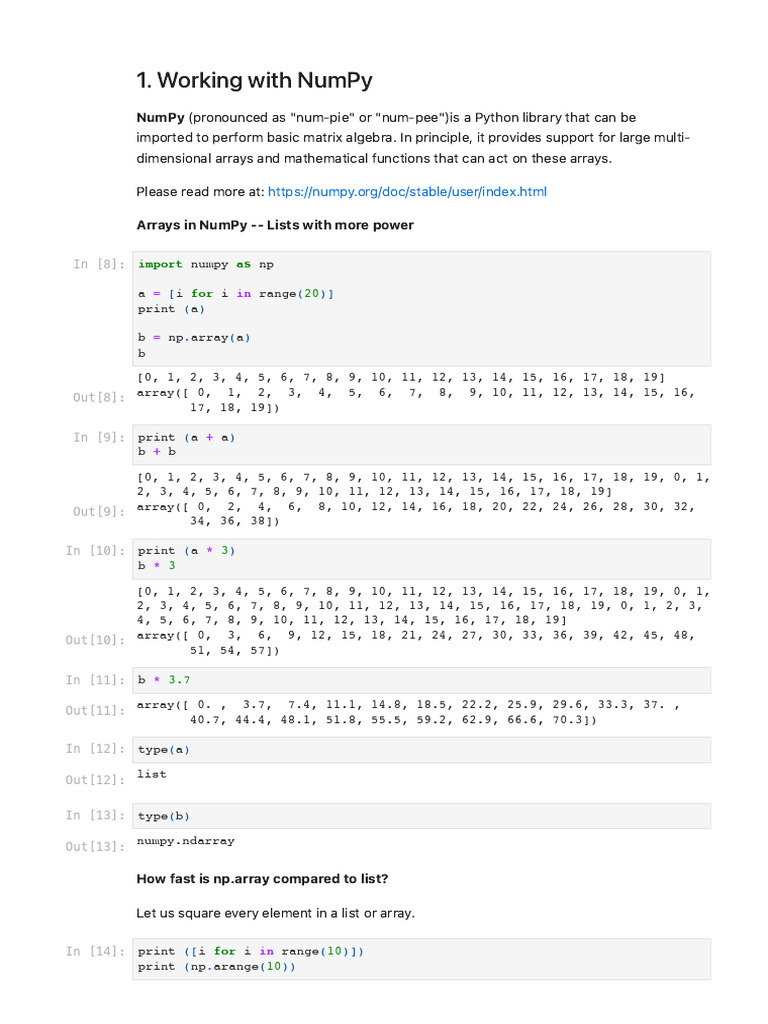The width and height of the screenshot is (768, 1024).
Task: Open the numpy.org user guide link
Action: coord(407,192)
